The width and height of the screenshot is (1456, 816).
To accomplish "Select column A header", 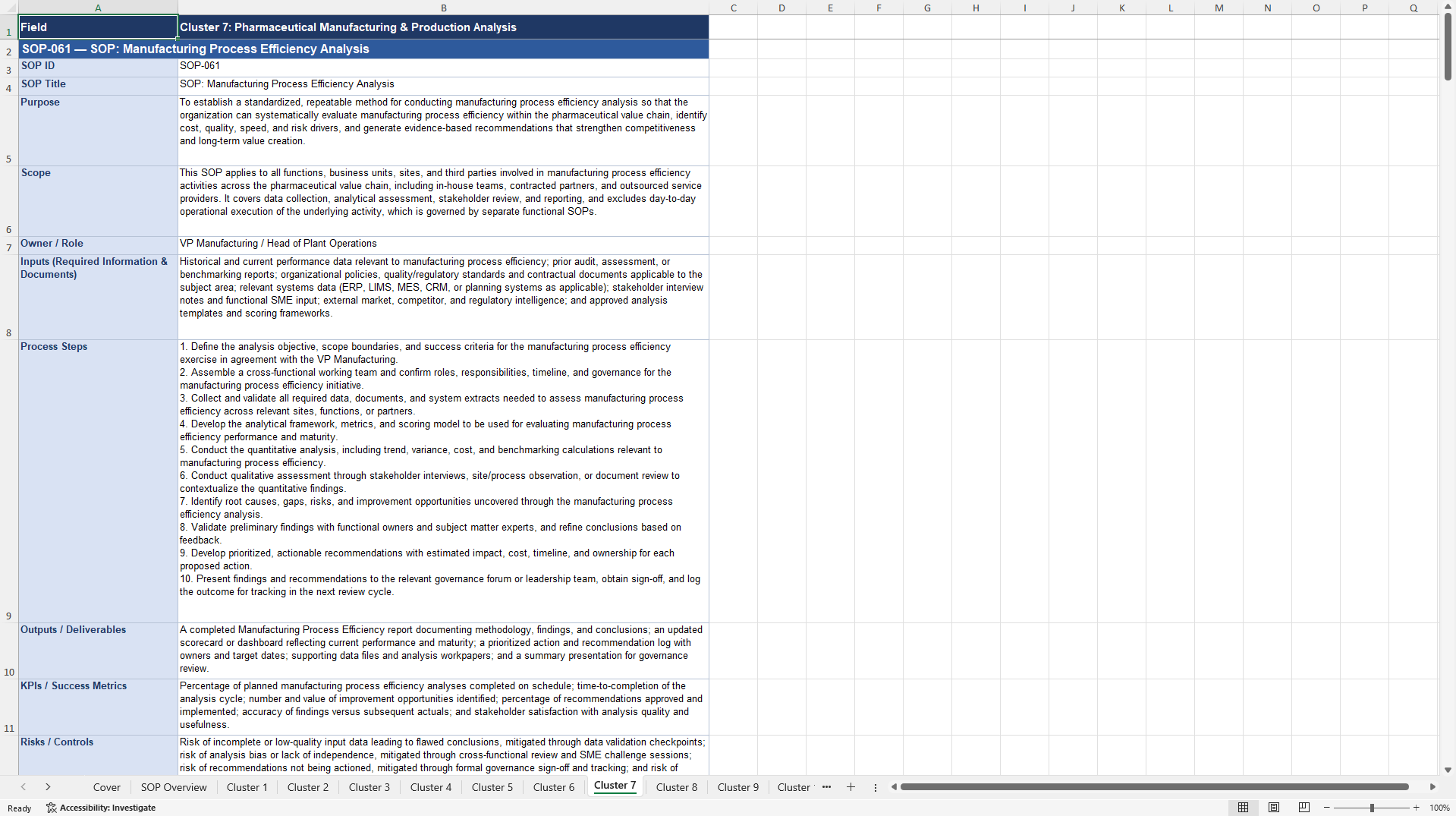I will point(98,8).
